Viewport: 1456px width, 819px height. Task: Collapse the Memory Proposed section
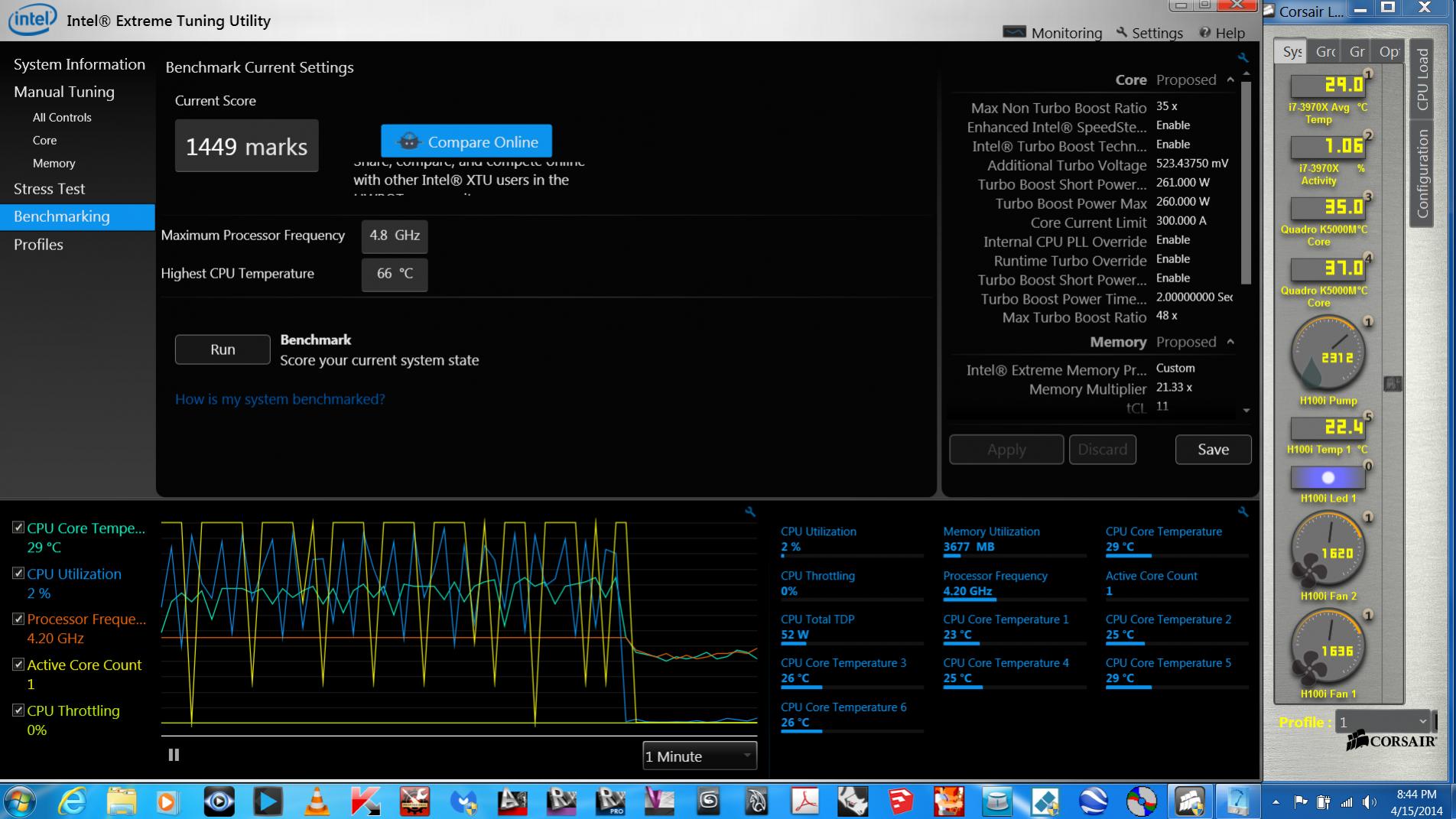1230,341
